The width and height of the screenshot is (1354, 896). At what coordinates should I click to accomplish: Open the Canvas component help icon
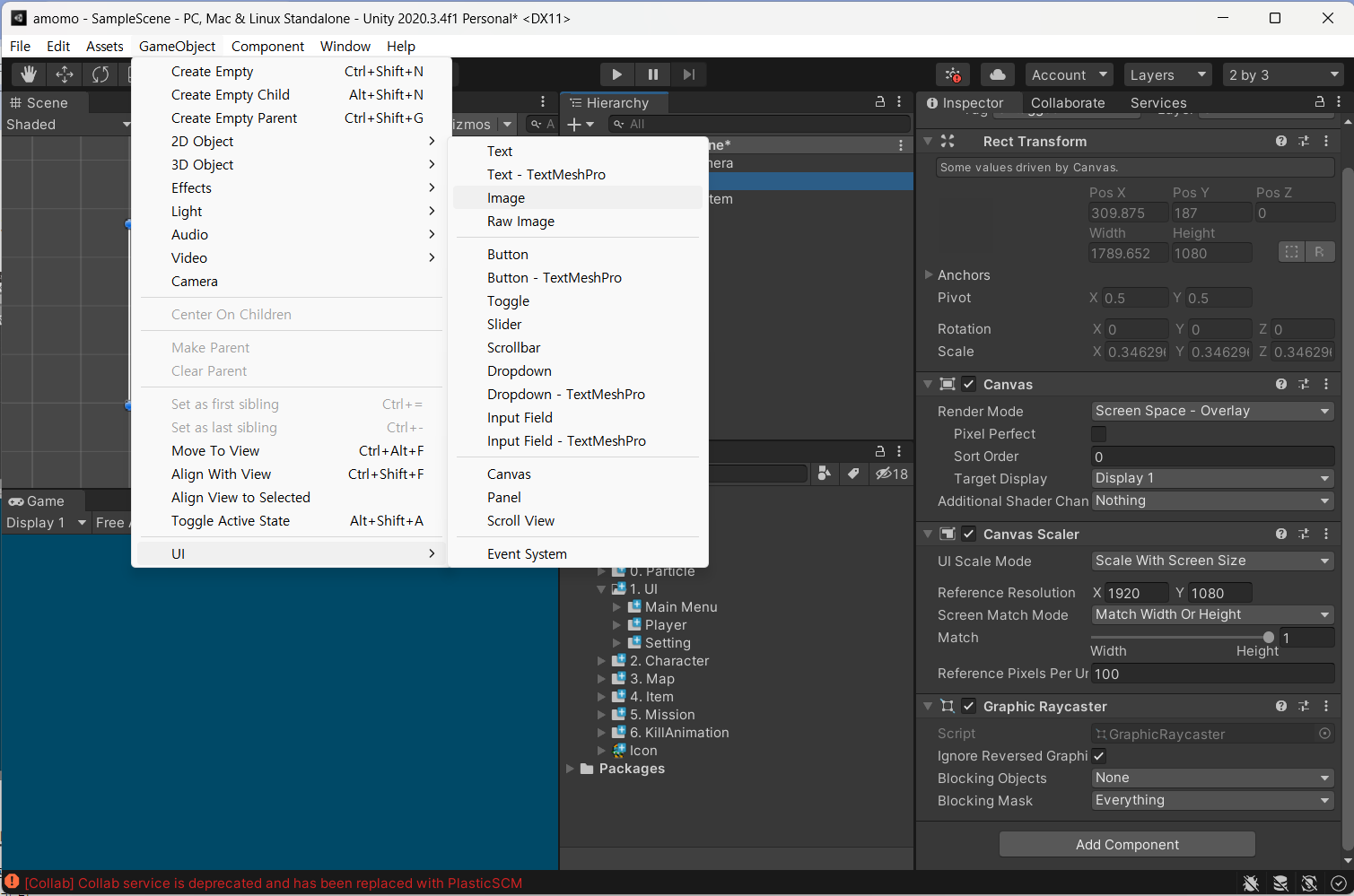pyautogui.click(x=1281, y=384)
